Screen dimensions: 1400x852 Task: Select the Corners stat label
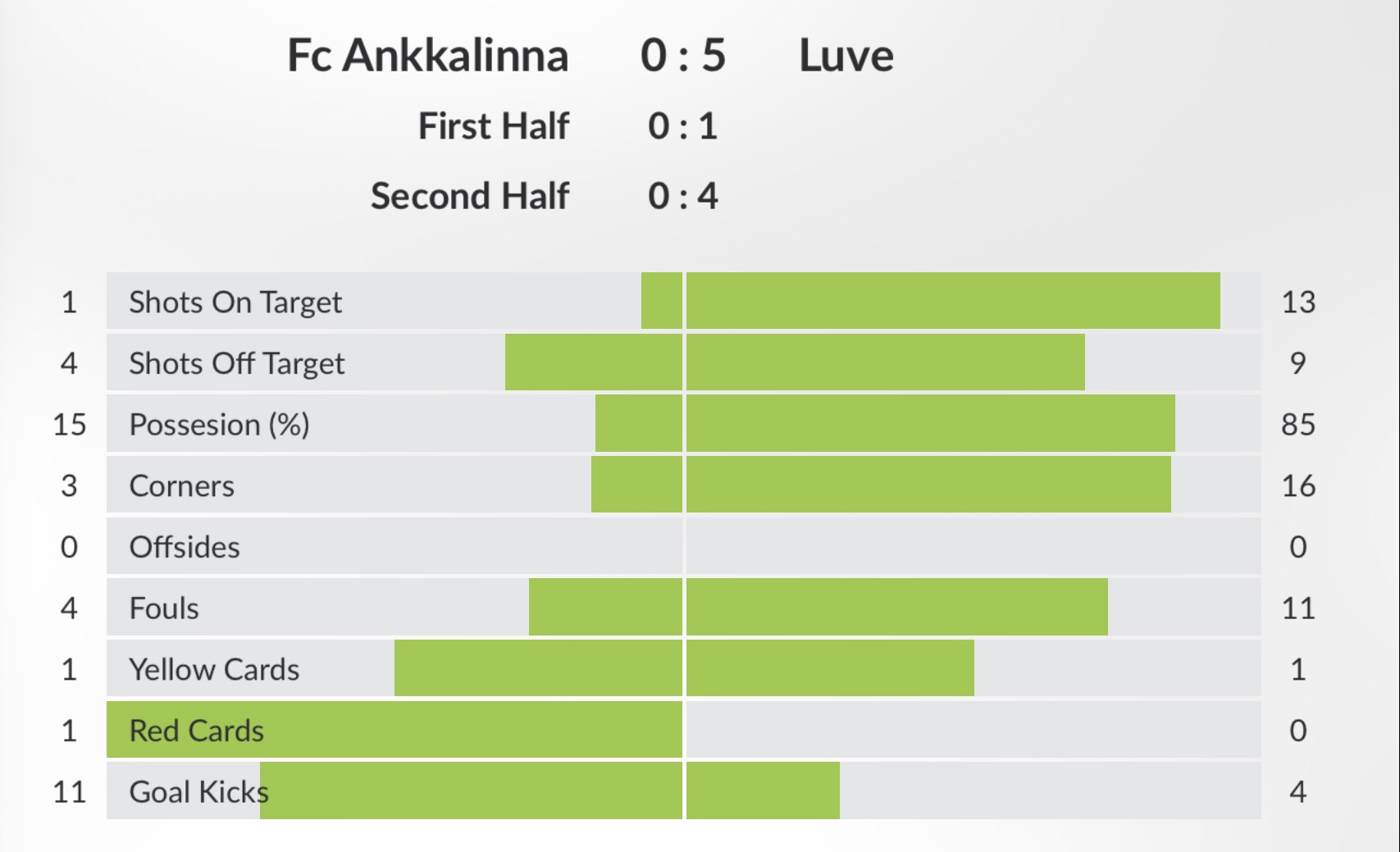[181, 486]
